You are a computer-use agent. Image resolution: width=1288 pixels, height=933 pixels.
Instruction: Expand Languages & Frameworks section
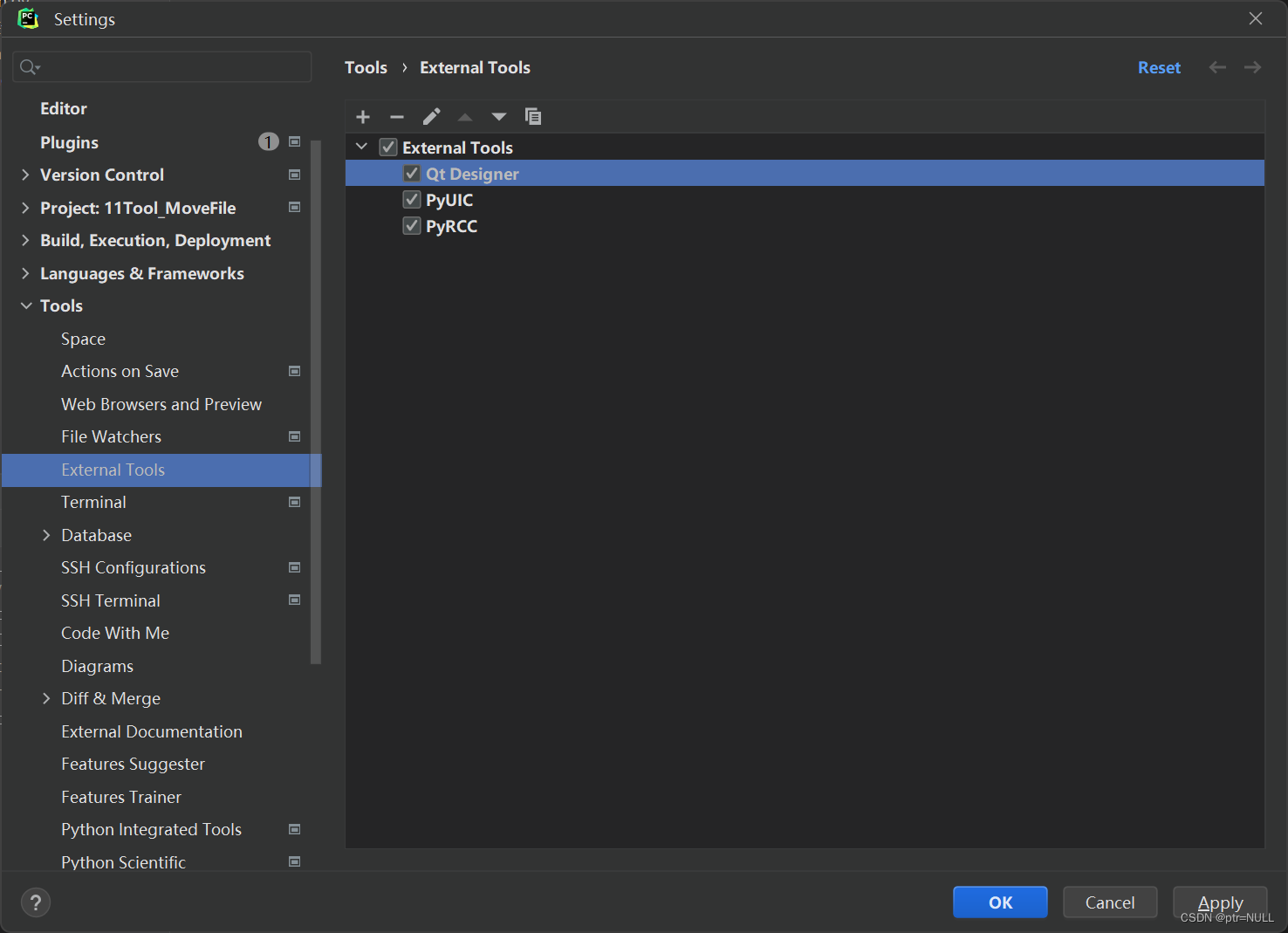(25, 273)
